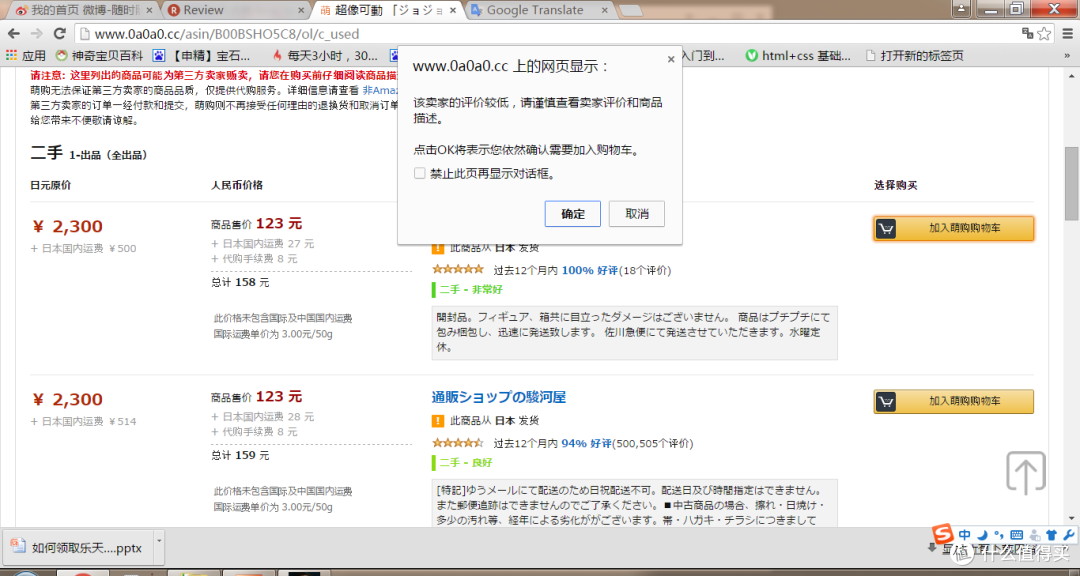Toggle Sogou moon half-width mode

[983, 535]
